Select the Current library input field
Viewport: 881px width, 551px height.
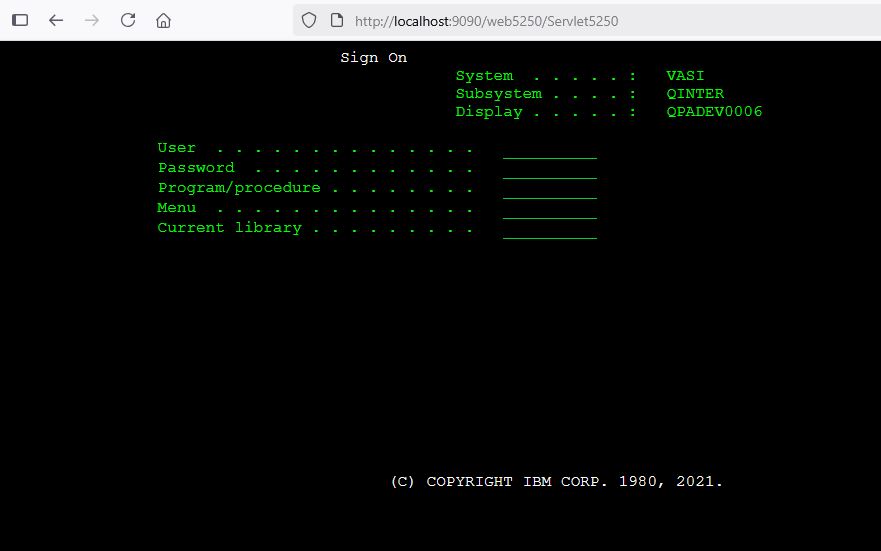549,229
